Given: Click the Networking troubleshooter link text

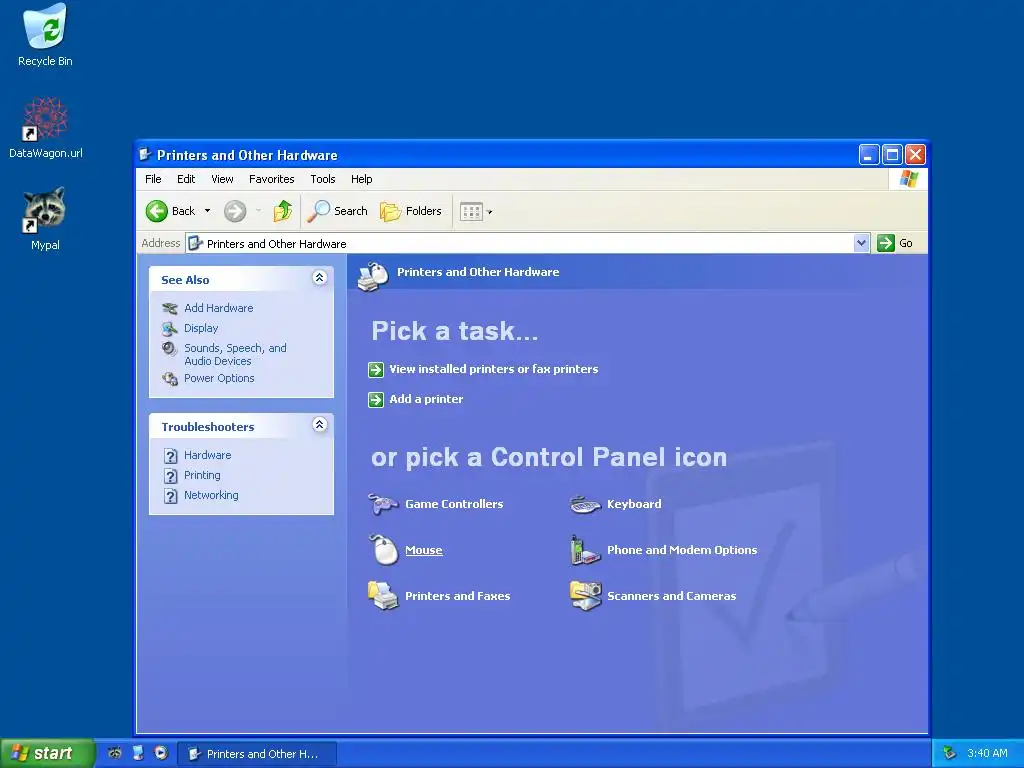Looking at the screenshot, I should click(x=211, y=495).
